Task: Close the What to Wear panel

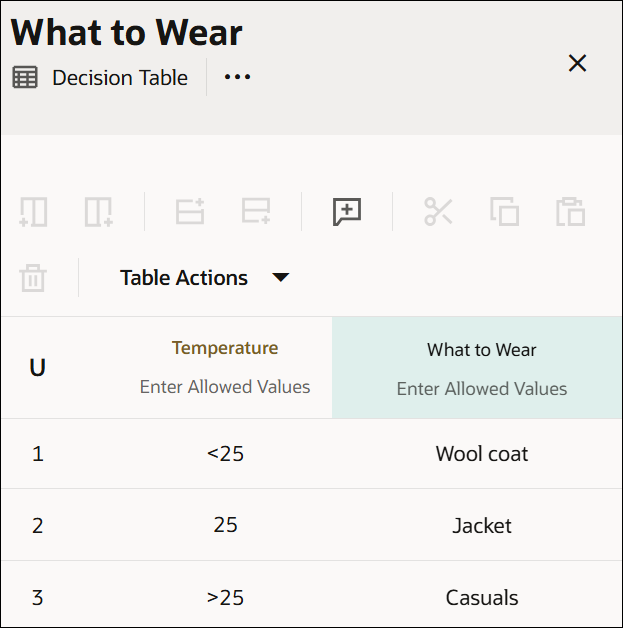Action: tap(577, 63)
